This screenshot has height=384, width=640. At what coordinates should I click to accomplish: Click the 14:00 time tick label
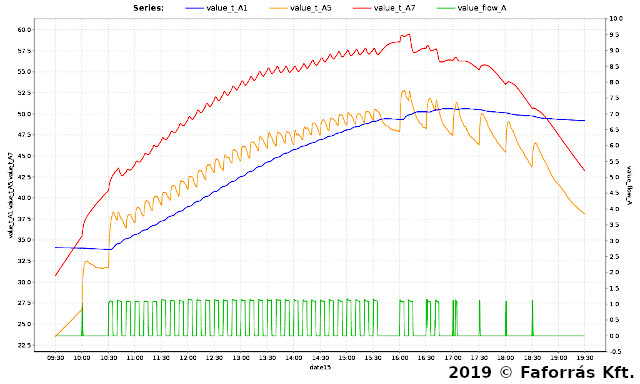[293, 358]
